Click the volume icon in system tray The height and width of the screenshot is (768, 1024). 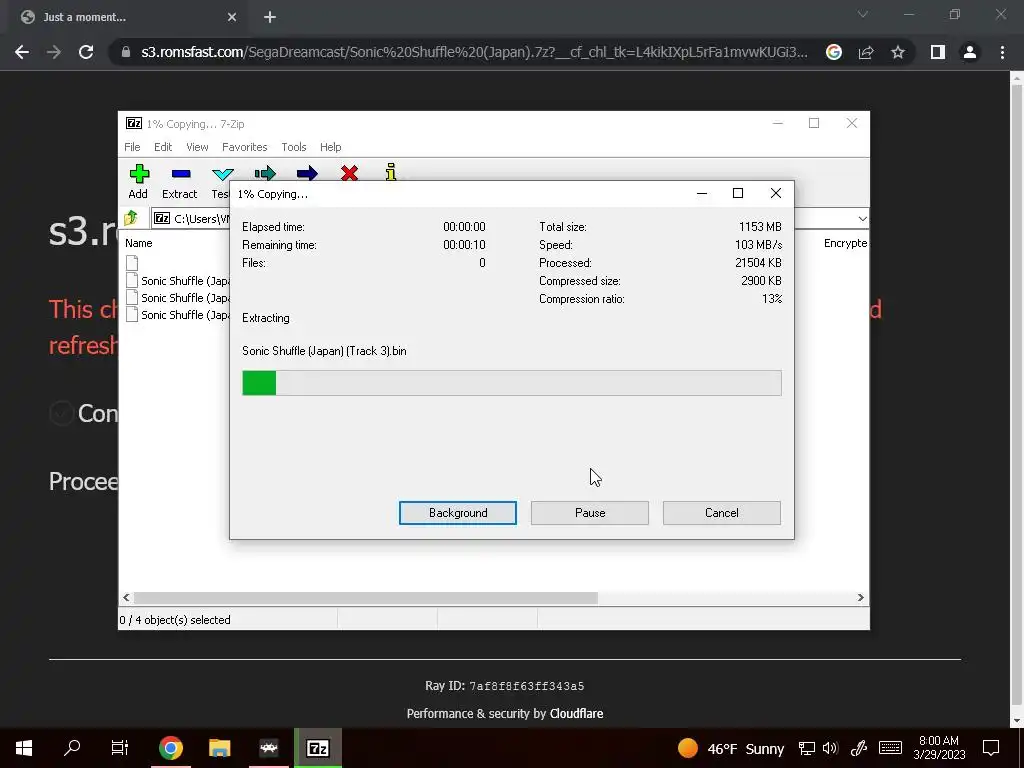831,748
